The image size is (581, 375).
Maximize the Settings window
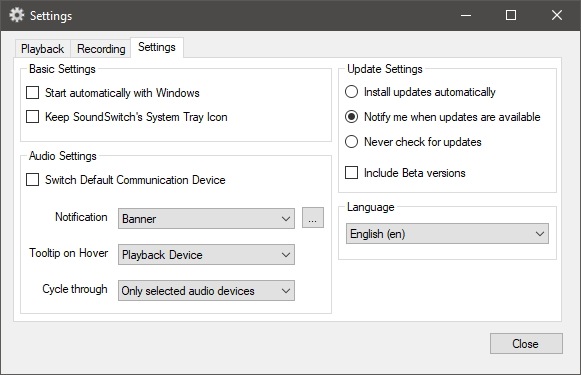pos(511,15)
